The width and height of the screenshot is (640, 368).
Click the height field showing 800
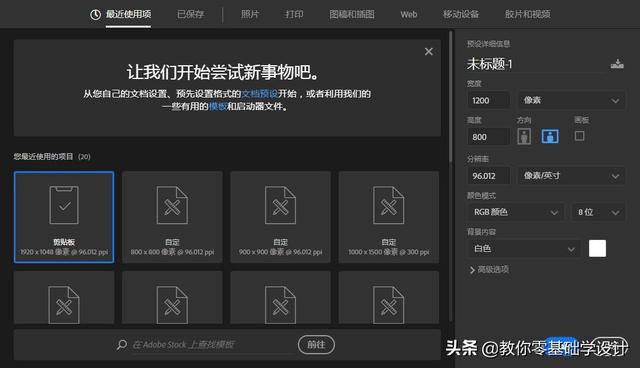pyautogui.click(x=488, y=137)
